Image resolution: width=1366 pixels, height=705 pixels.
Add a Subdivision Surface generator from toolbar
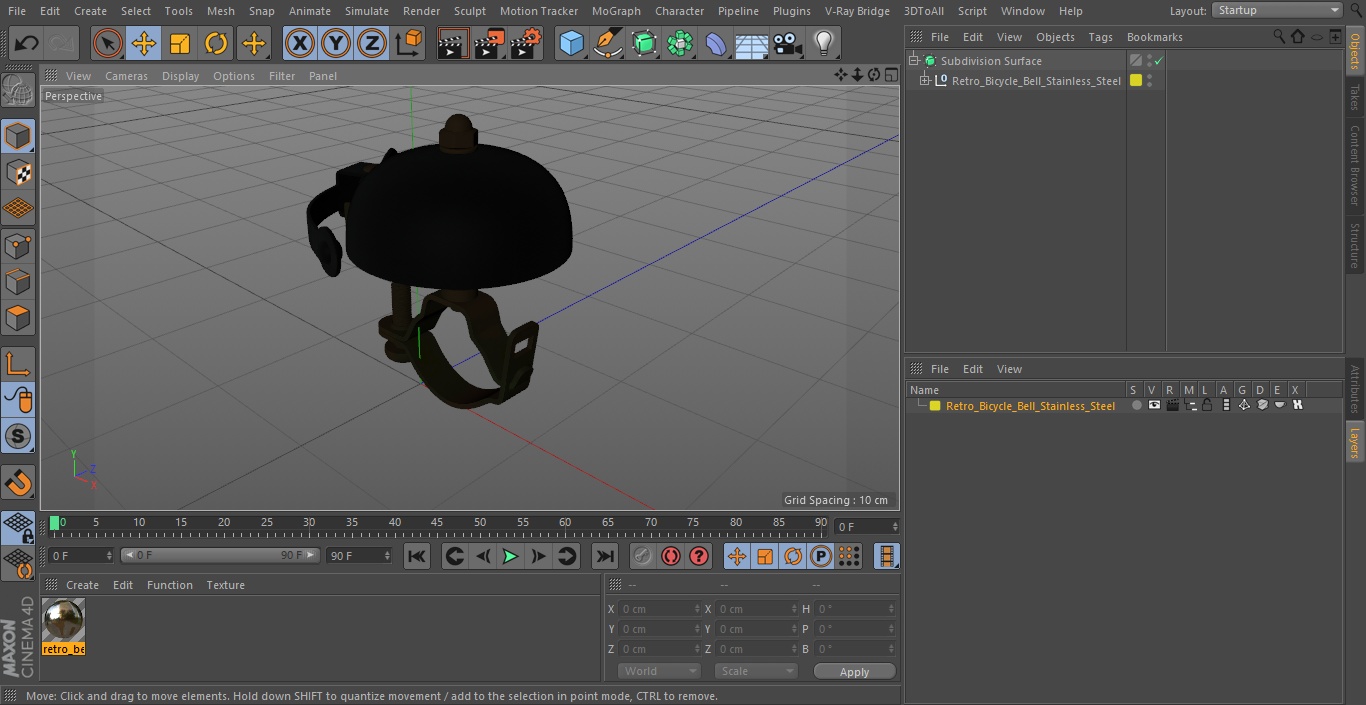coord(644,43)
